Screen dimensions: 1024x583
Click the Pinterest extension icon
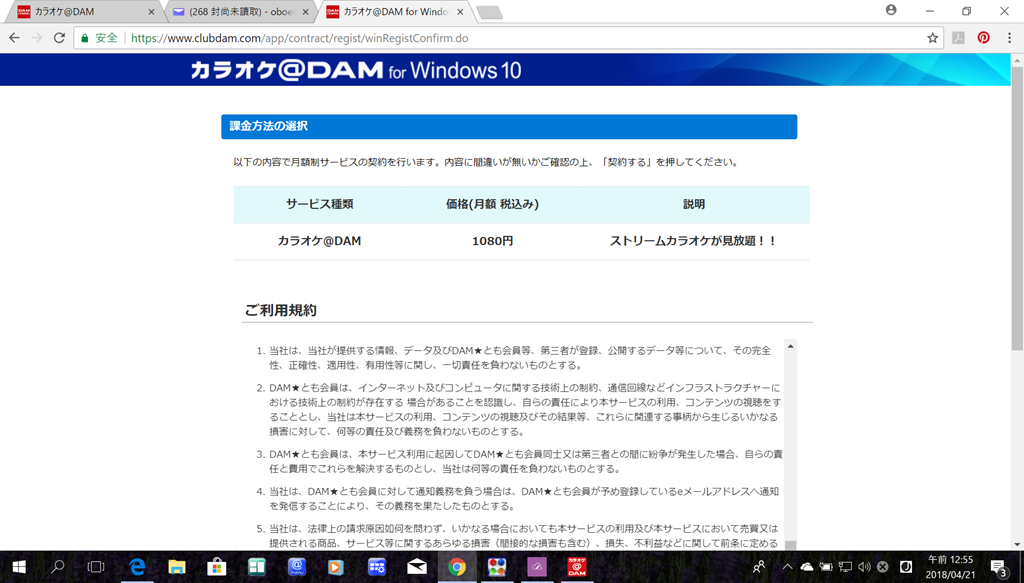pos(984,38)
